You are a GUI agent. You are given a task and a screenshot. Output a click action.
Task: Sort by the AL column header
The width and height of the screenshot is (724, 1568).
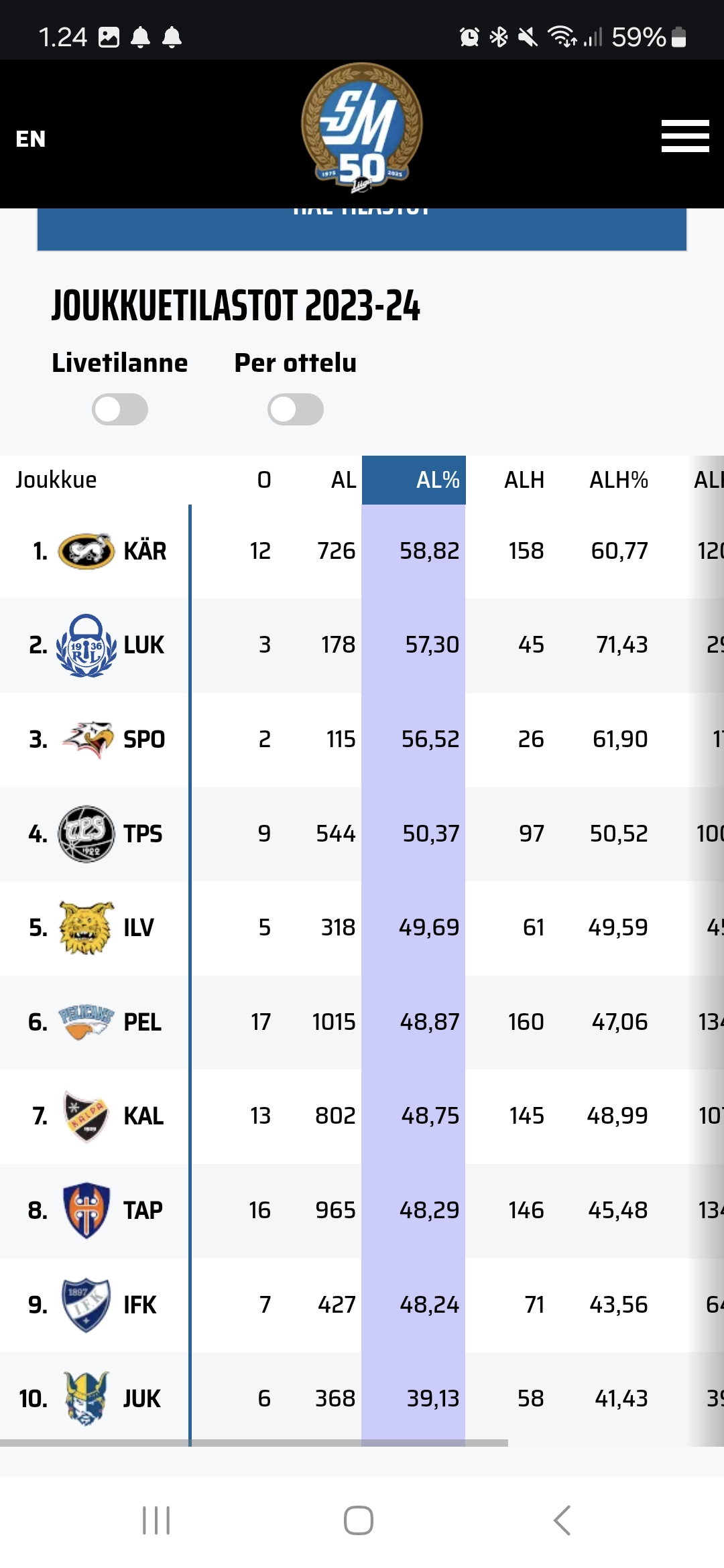point(343,480)
